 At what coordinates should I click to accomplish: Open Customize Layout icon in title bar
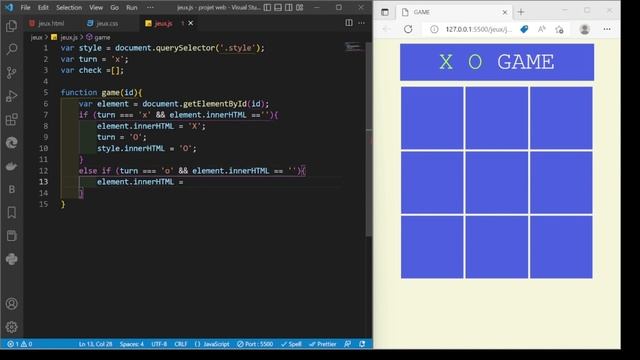[x=300, y=7]
